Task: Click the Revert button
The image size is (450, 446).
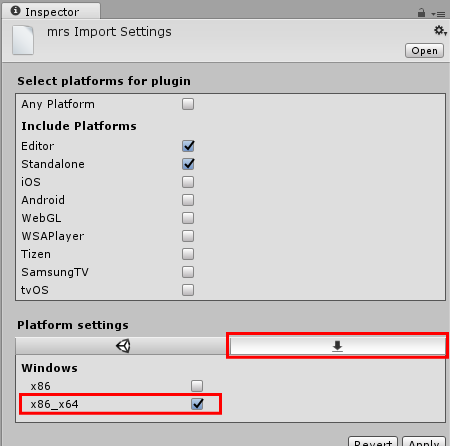Action: pos(373,441)
